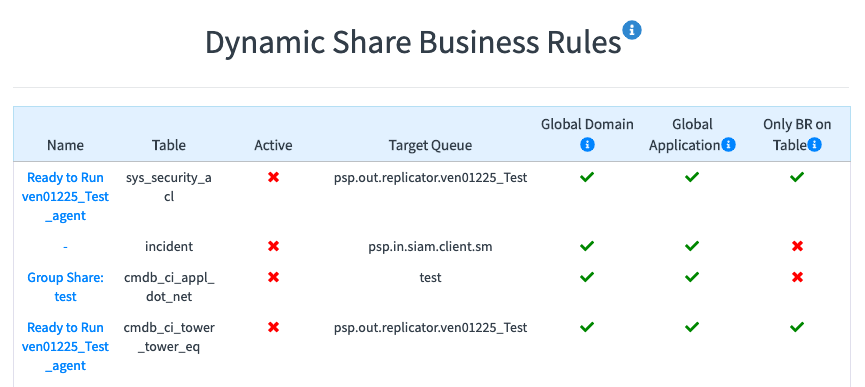Open Ready to Run link for sys_security_acl
865x387 pixels.
[65, 197]
